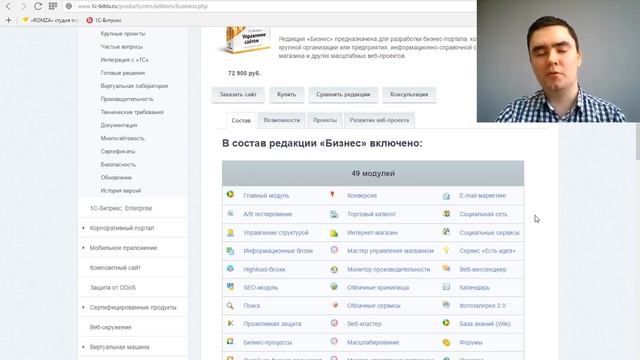Click the Мастер управления магазином icon
This screenshot has height=360, width=640.
[334, 250]
